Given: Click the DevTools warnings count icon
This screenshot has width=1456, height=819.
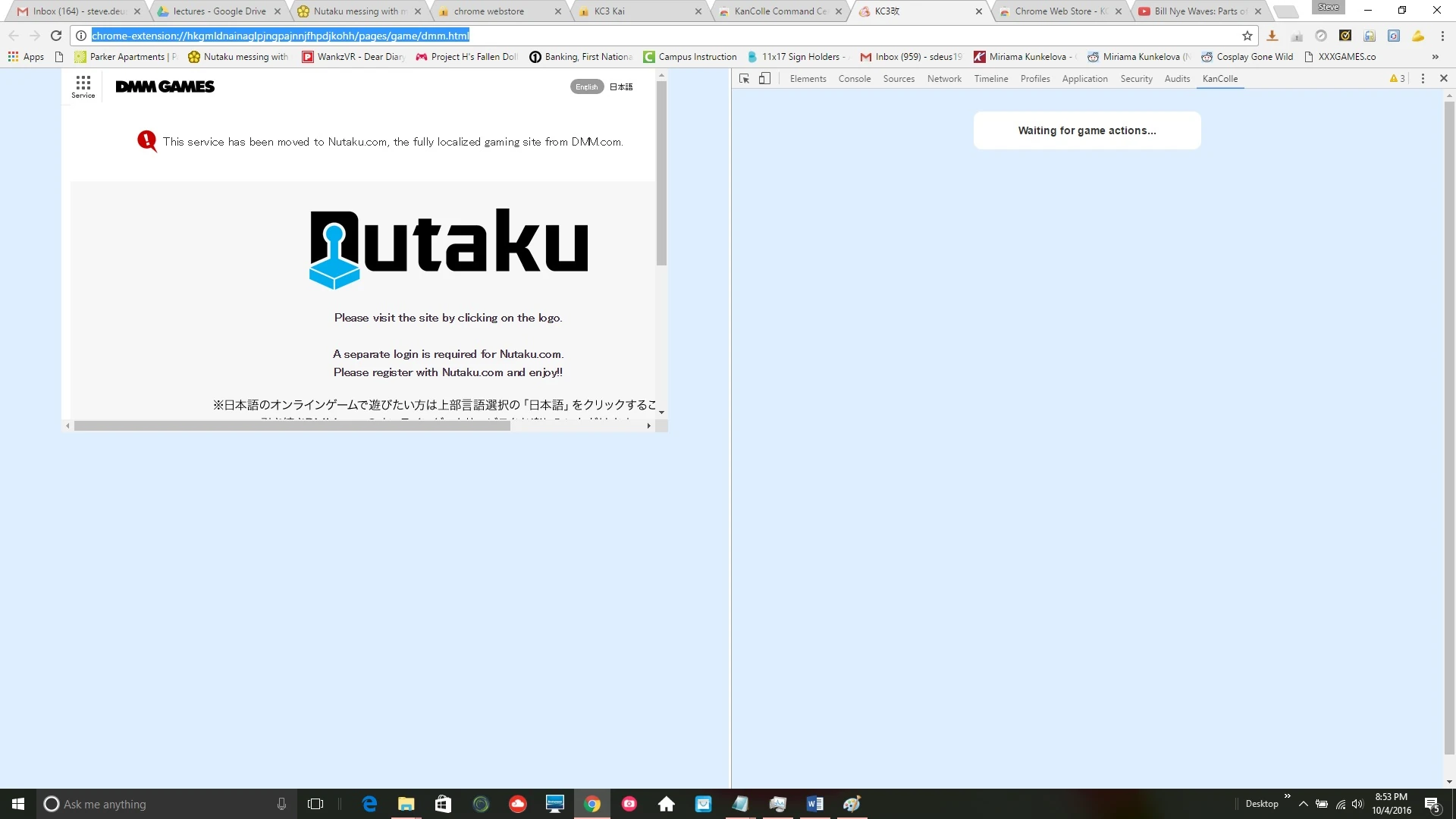Looking at the screenshot, I should [x=1397, y=79].
